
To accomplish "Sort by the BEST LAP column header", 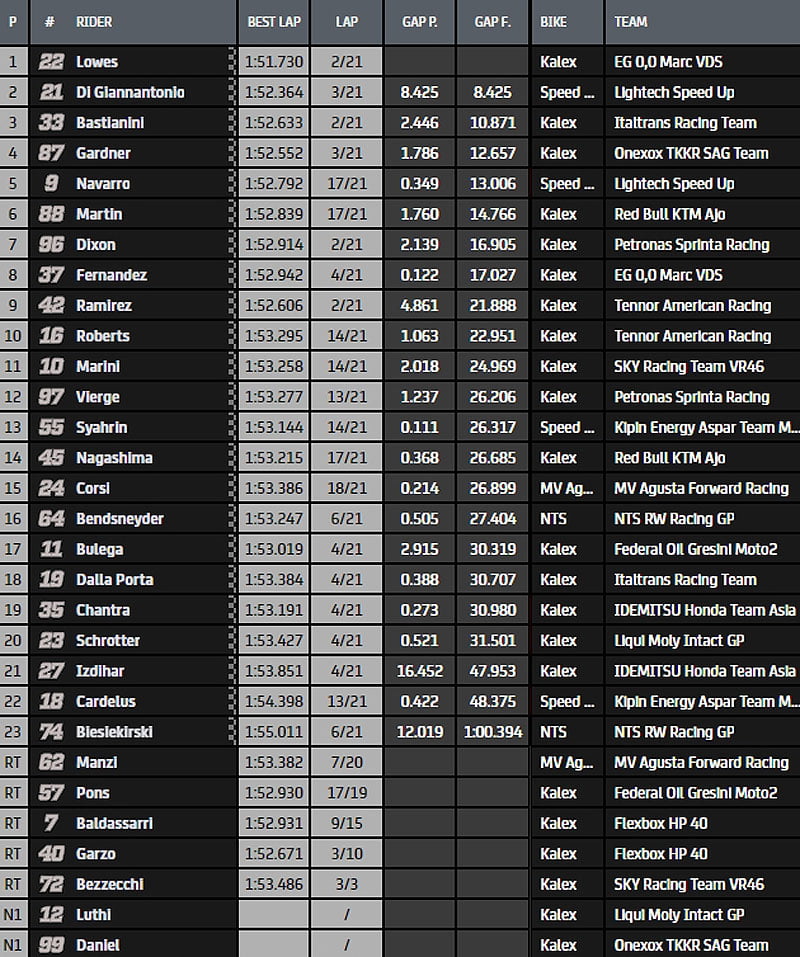I will point(272,21).
